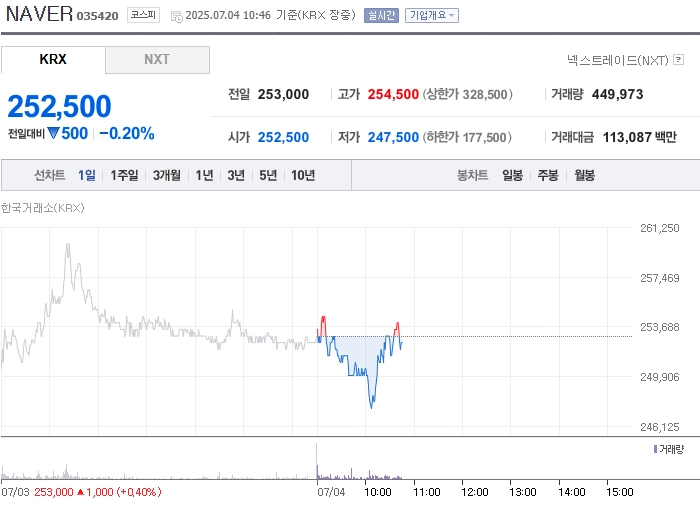Screen dimensions: 700x515
Task: Click the 시가 value 252,500
Action: pyautogui.click(x=283, y=137)
